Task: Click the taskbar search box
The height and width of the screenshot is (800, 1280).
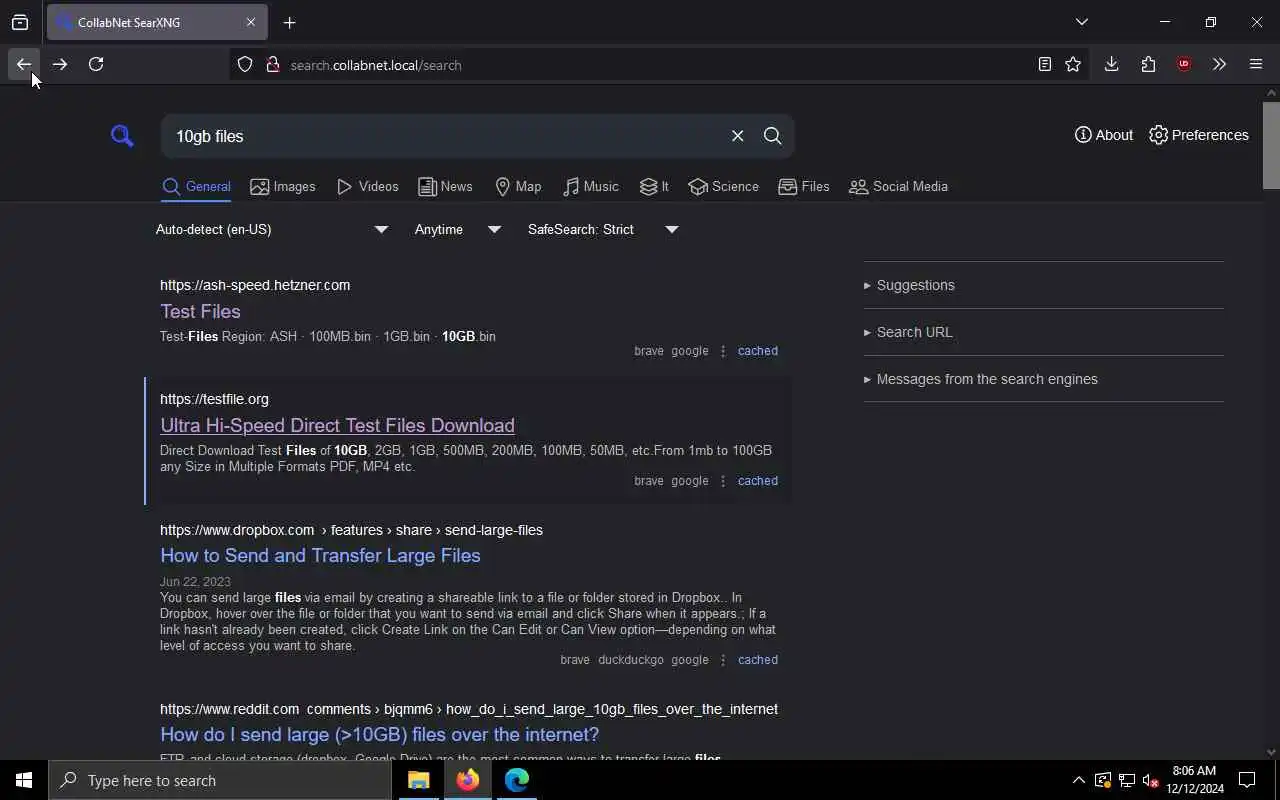Action: tap(220, 780)
